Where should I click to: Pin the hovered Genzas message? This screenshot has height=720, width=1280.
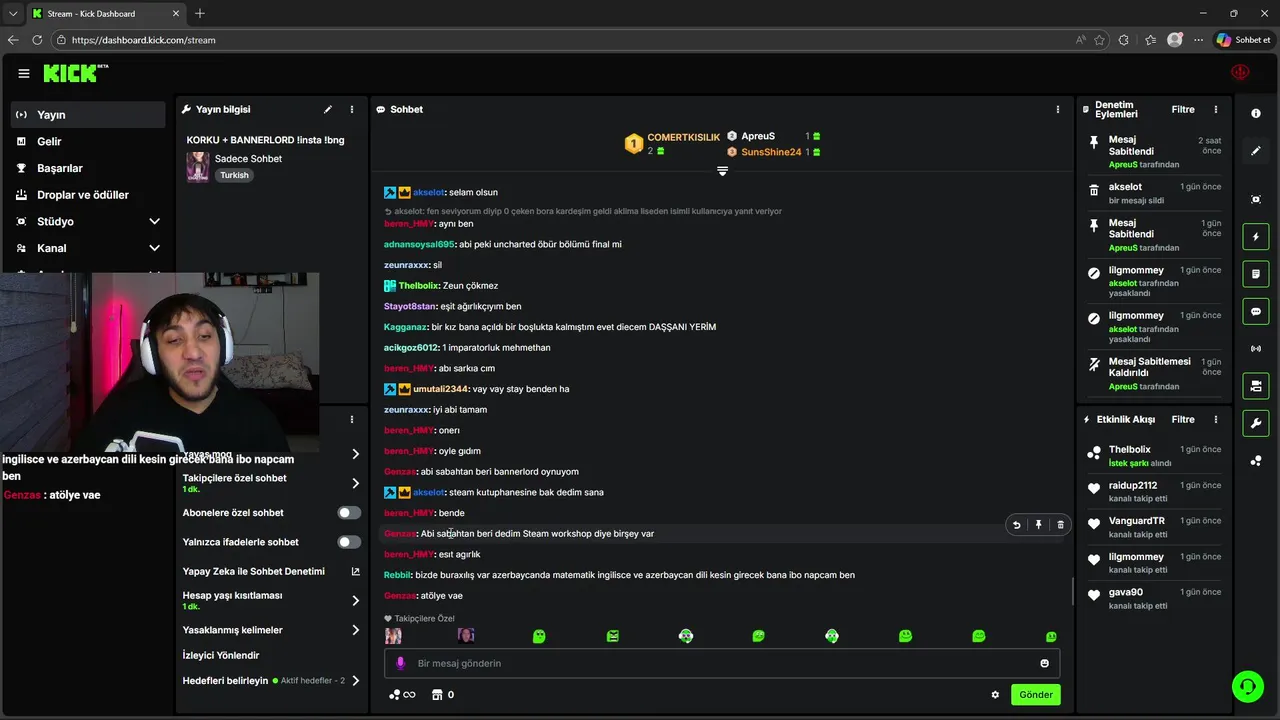click(1039, 525)
